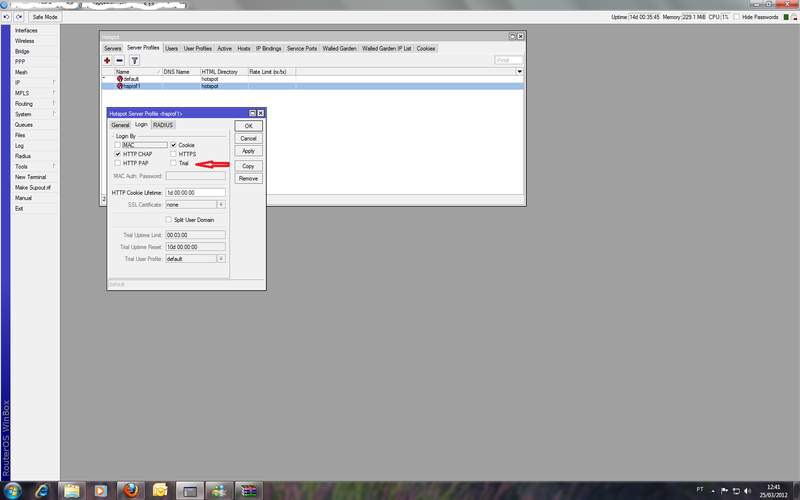Open Log from the sidebar menu
This screenshot has width=800, height=500.
(19, 145)
